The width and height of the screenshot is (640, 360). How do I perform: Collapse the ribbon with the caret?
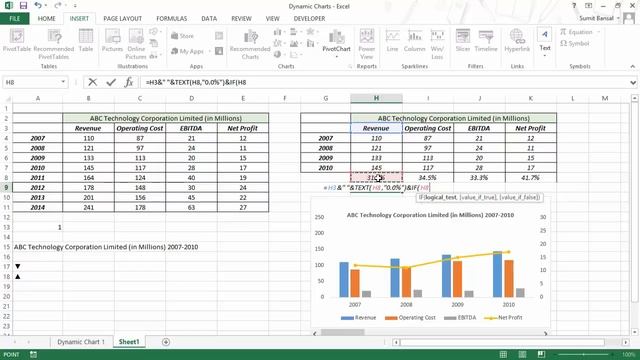coord(632,67)
